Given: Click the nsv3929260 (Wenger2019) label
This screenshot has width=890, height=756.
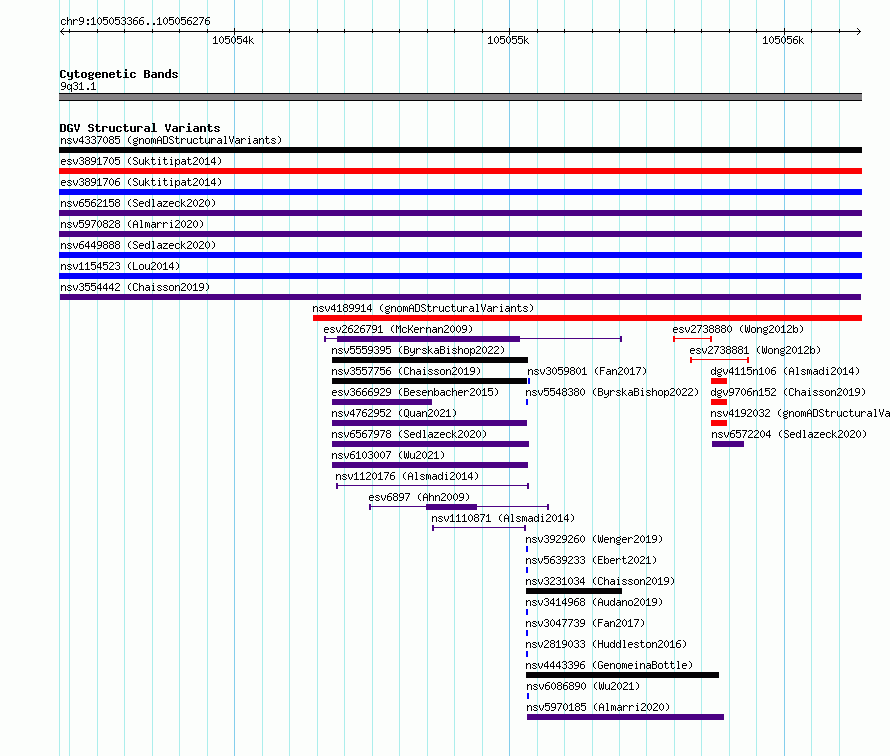Looking at the screenshot, I should pyautogui.click(x=594, y=539).
